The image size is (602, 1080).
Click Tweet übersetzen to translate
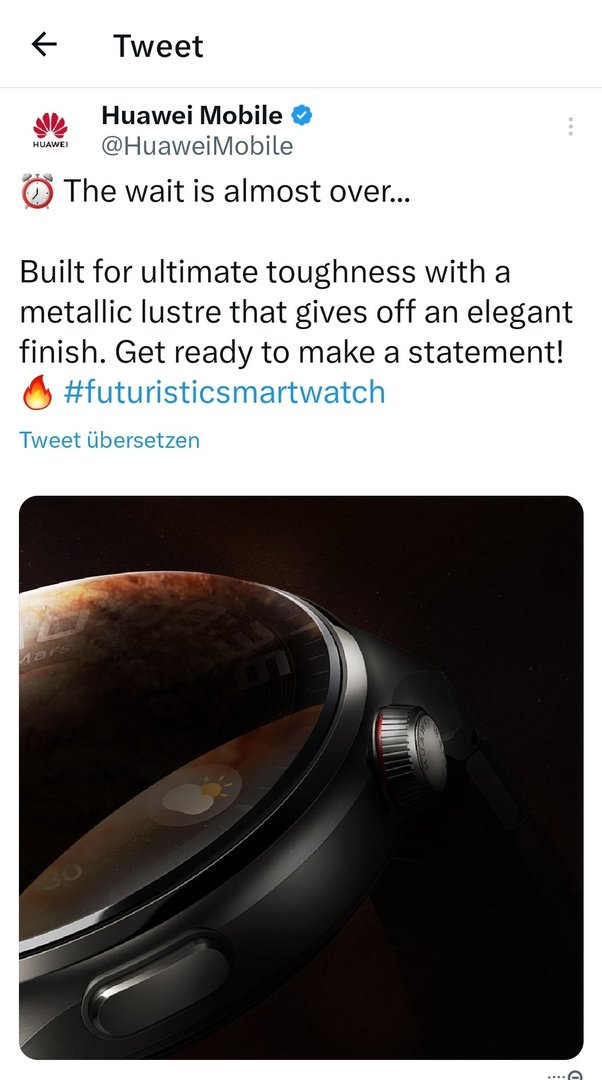(110, 440)
